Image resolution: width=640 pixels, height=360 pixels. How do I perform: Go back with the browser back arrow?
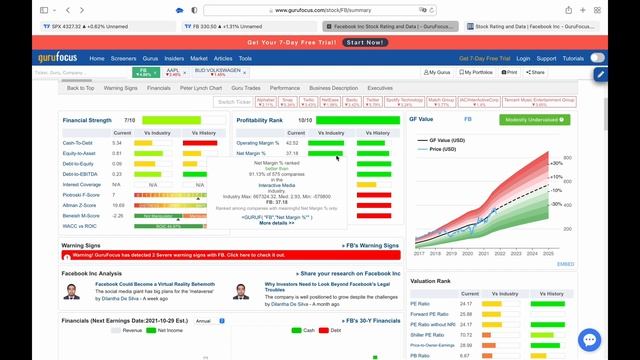pyautogui.click(x=68, y=10)
